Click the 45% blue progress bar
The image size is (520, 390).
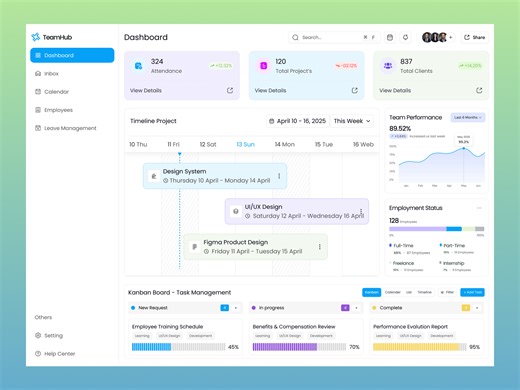[179, 347]
